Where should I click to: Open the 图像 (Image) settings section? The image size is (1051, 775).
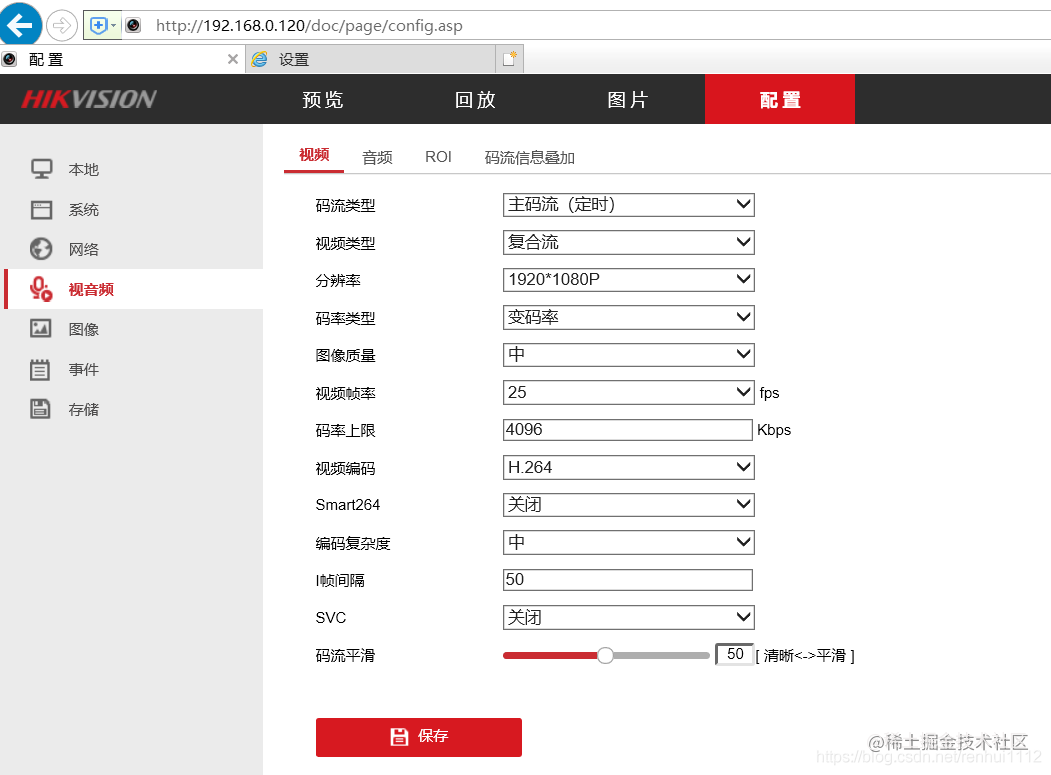84,329
